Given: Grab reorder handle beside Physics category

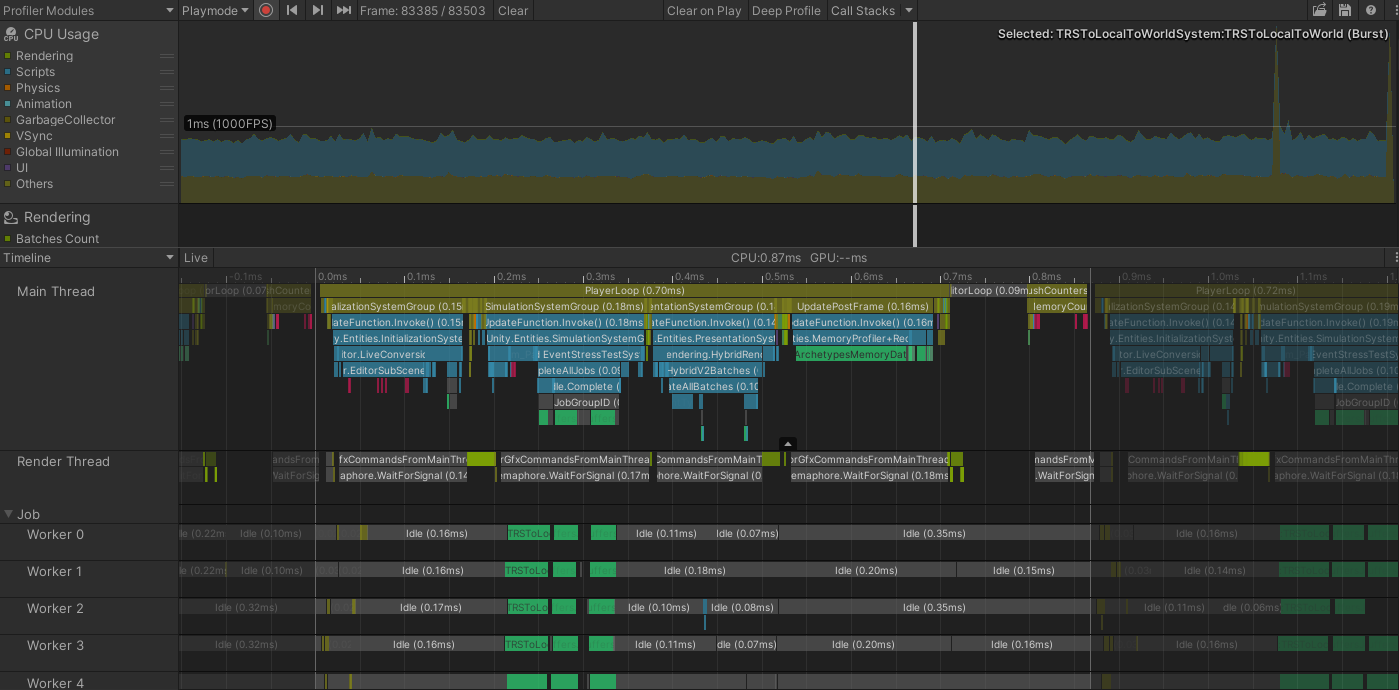Looking at the screenshot, I should point(166,88).
